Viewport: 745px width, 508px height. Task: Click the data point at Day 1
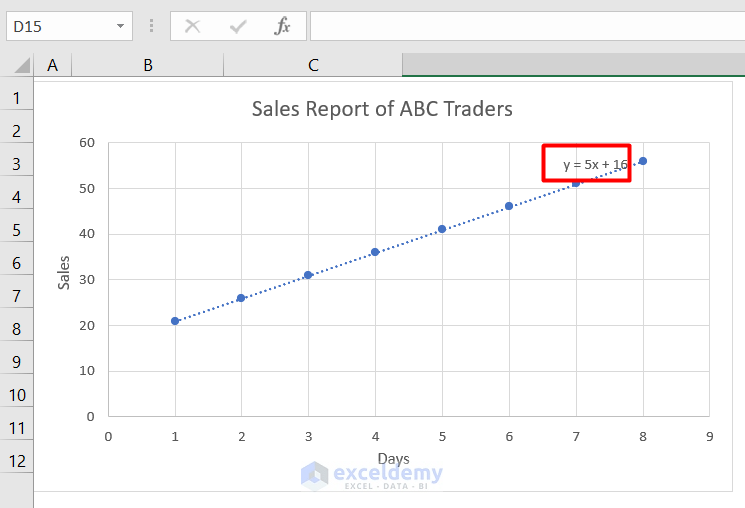click(175, 321)
